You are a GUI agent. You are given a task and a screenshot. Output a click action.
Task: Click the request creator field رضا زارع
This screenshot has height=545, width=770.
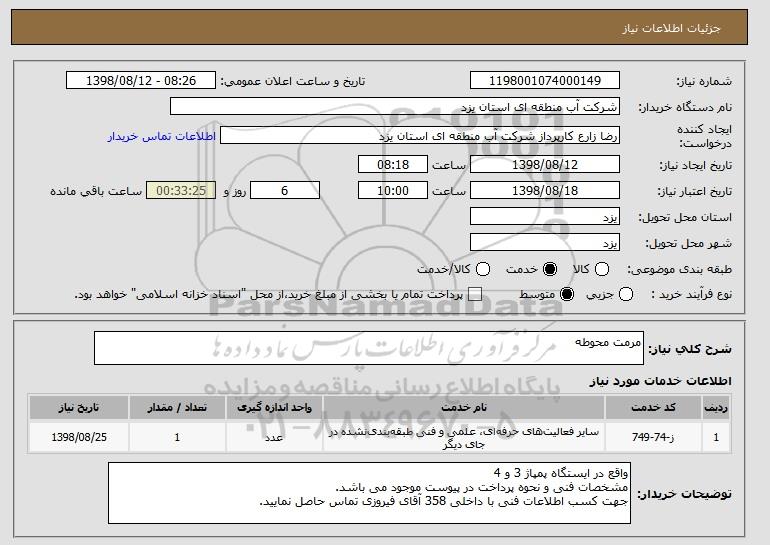point(420,136)
